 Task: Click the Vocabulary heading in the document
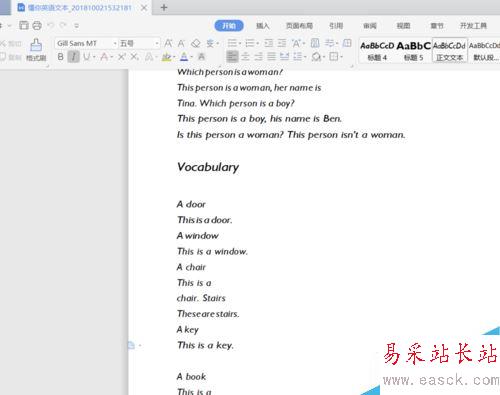tap(208, 167)
